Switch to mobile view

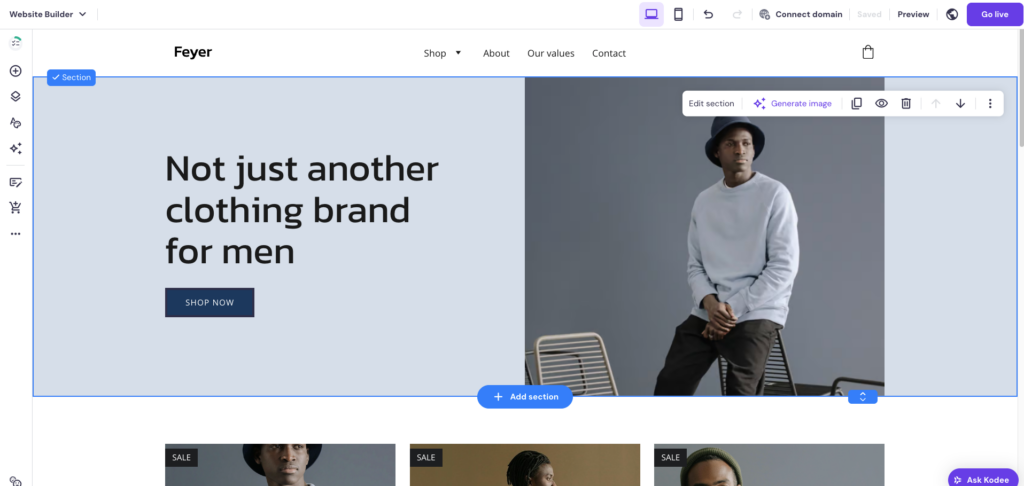(678, 14)
